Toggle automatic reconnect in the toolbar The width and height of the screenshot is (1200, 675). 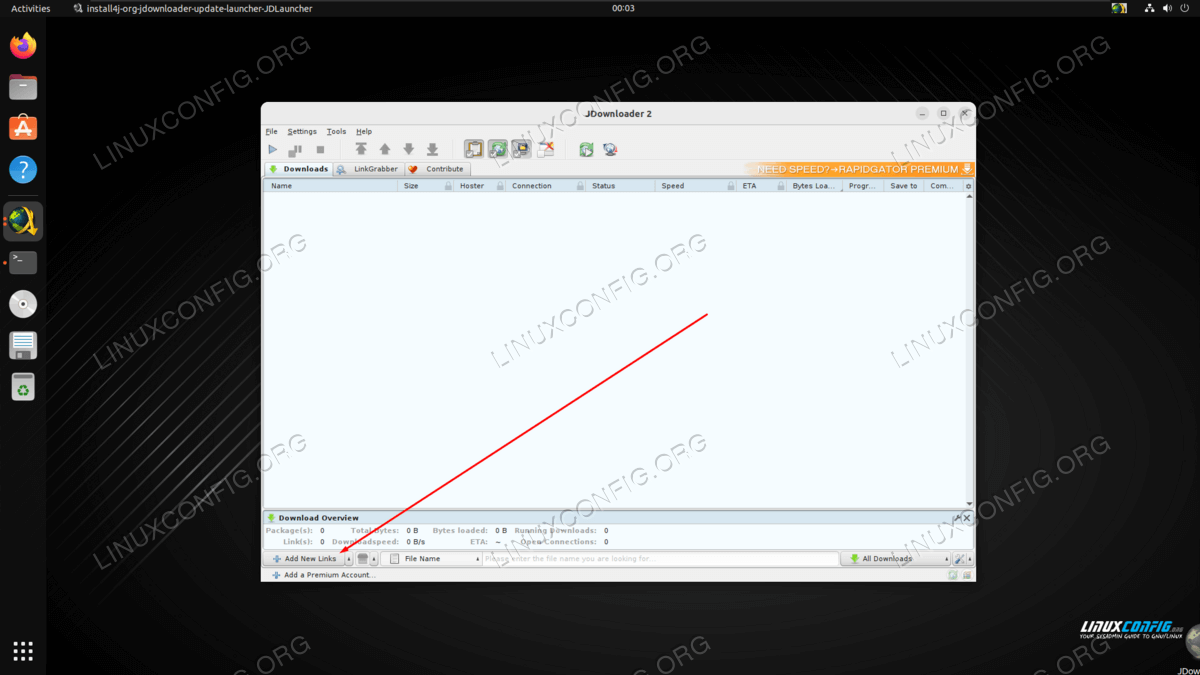coord(497,150)
